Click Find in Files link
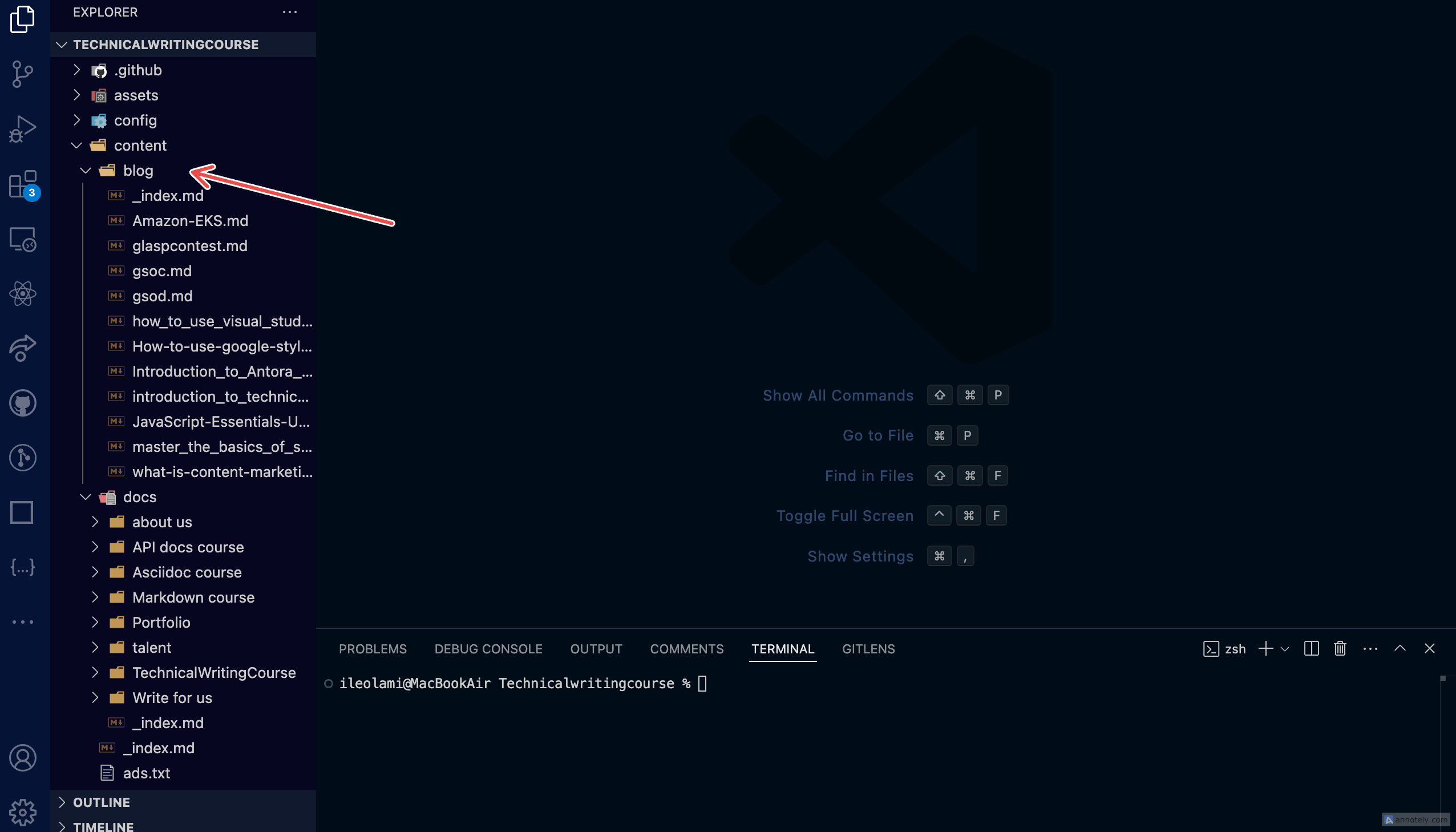Image resolution: width=1456 pixels, height=832 pixels. tap(869, 475)
